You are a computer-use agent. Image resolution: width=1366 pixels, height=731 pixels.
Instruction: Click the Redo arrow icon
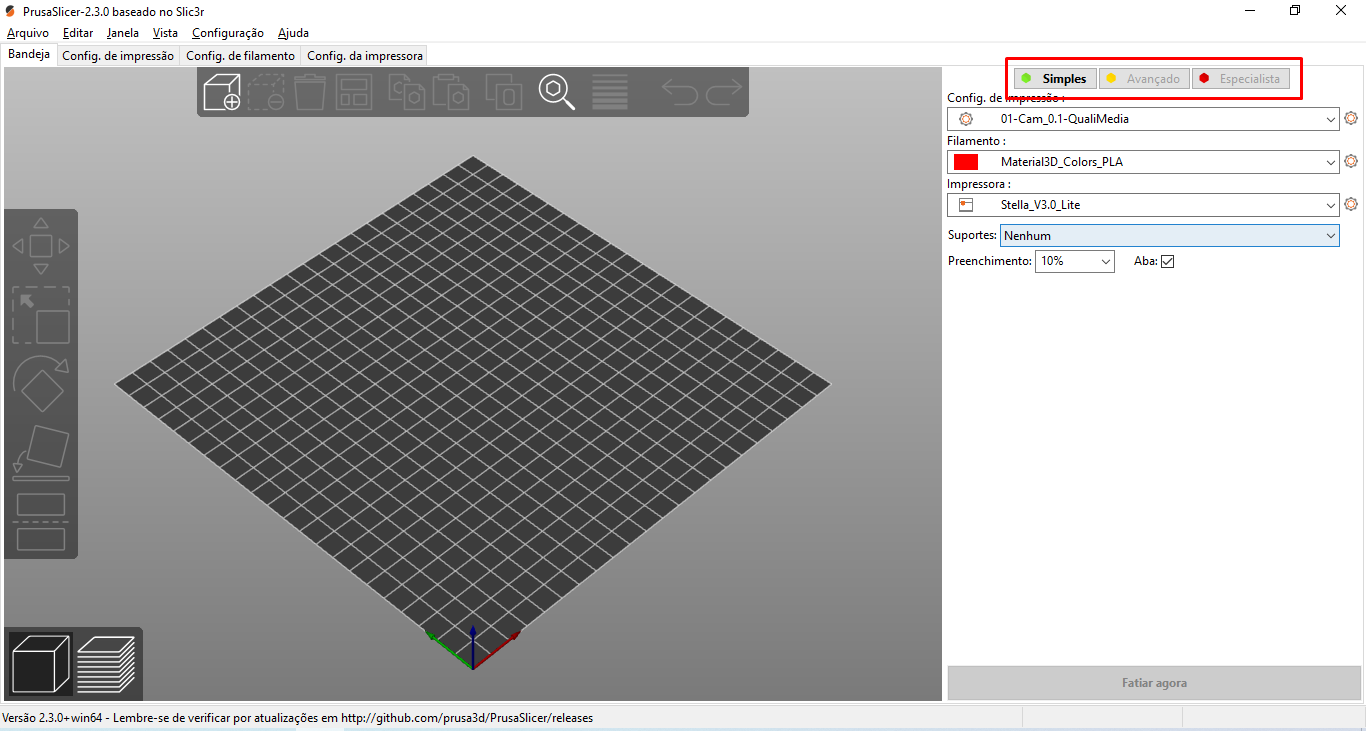724,92
